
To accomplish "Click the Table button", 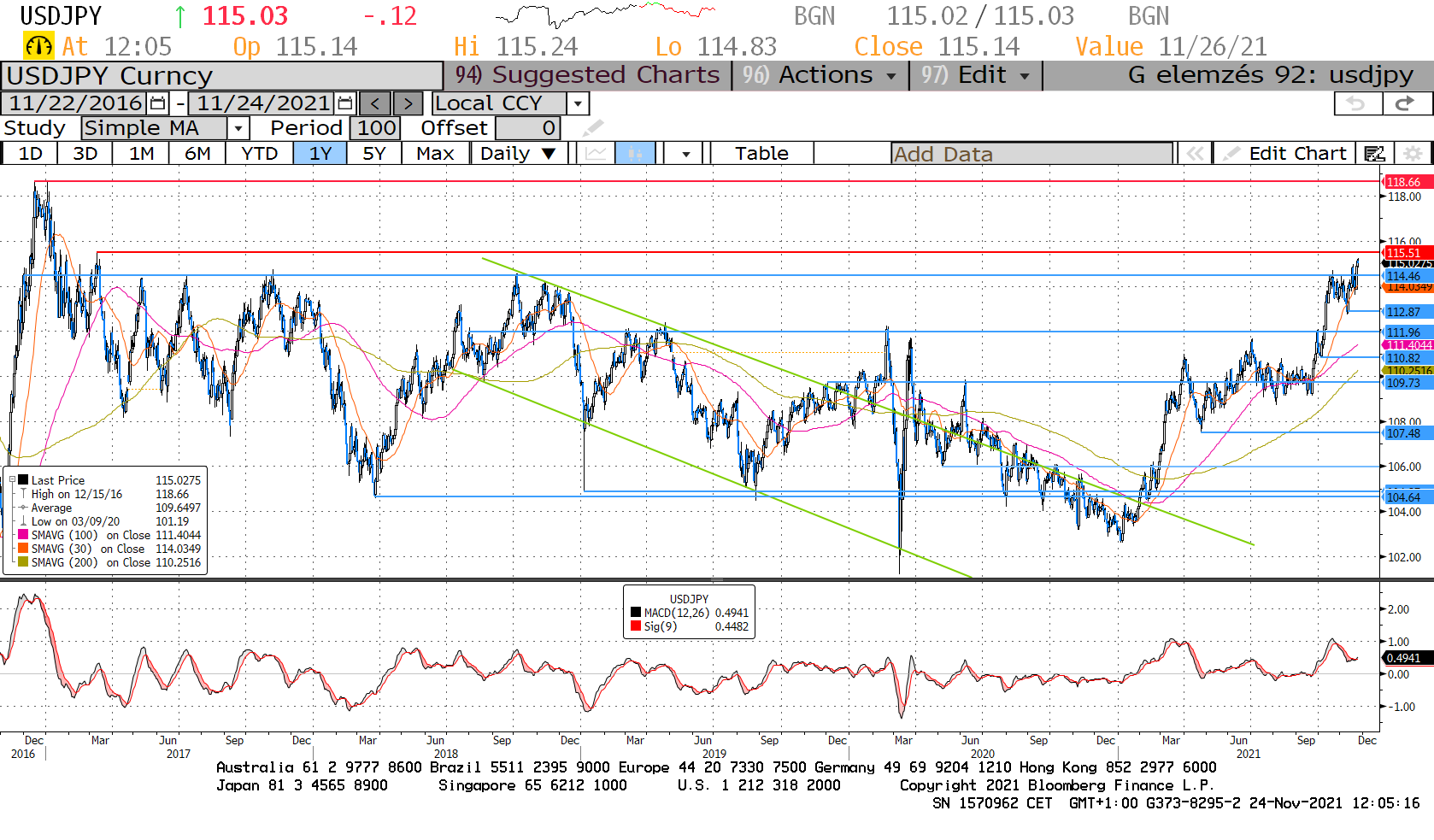I will pyautogui.click(x=761, y=154).
